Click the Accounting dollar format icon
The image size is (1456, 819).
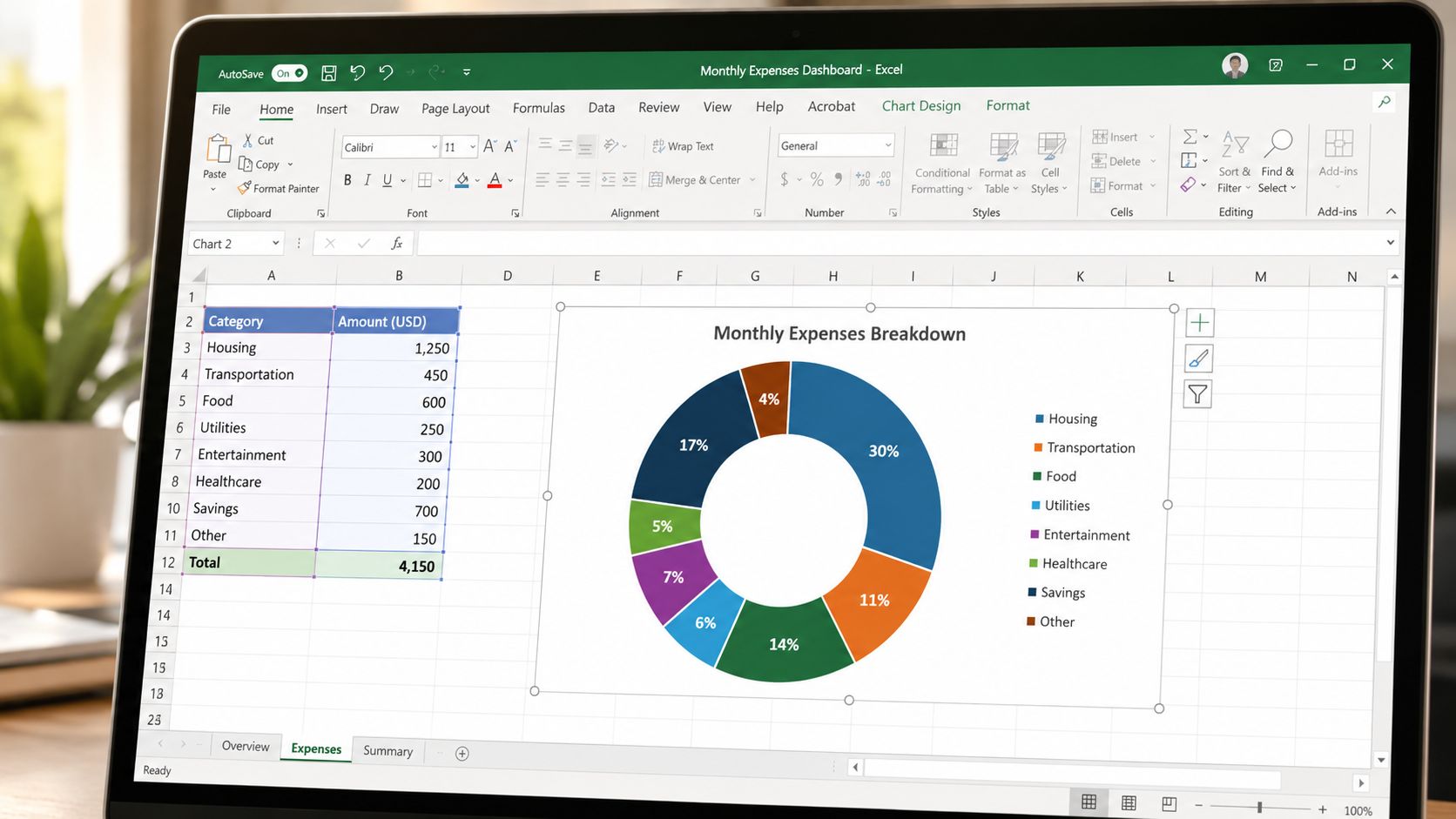[785, 178]
